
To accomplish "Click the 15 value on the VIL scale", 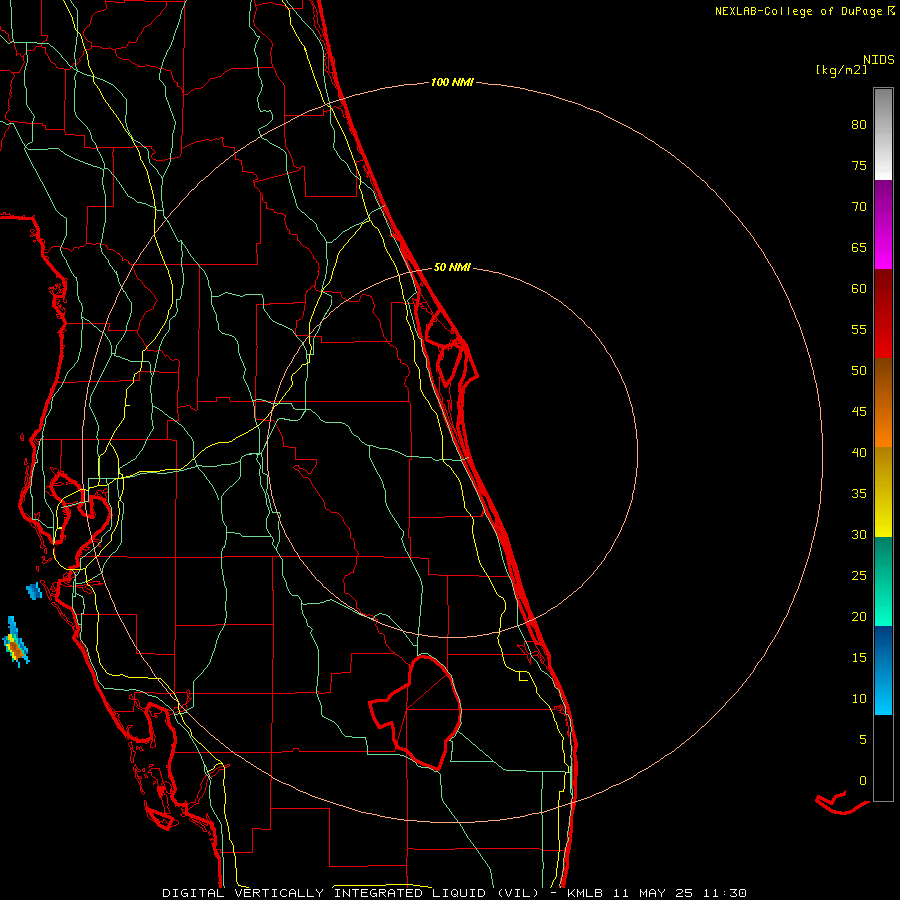I will 859,658.
